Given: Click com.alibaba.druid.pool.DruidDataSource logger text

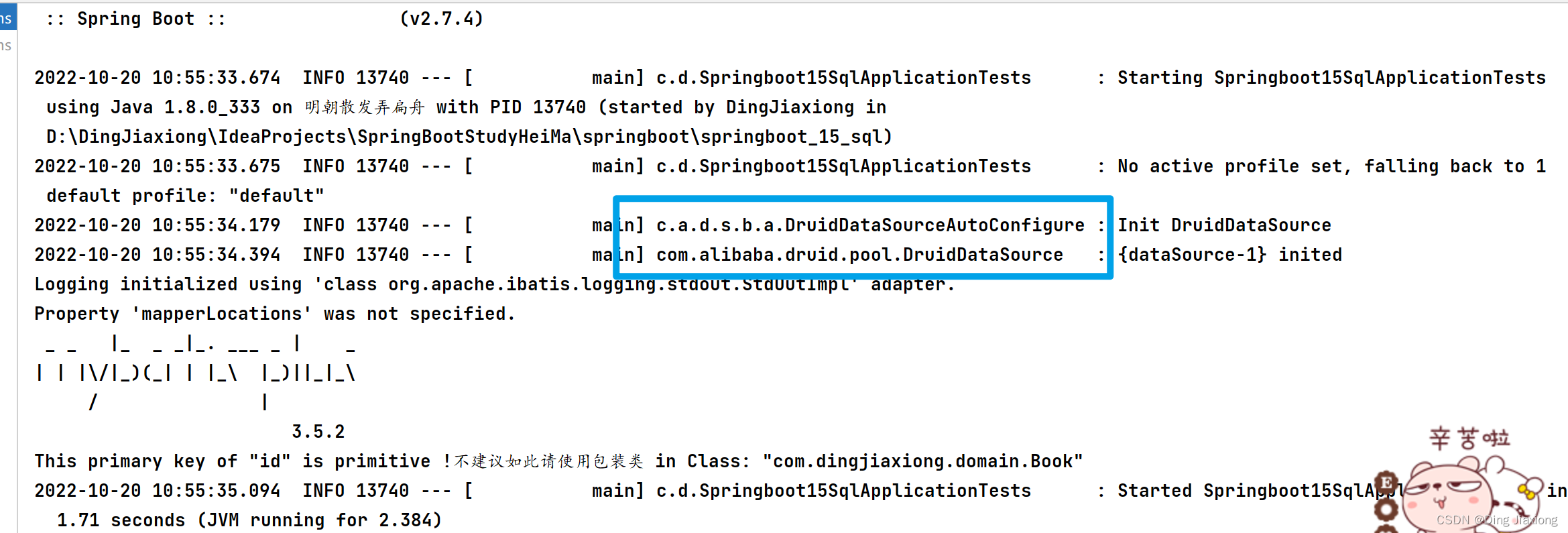Looking at the screenshot, I should [x=859, y=255].
